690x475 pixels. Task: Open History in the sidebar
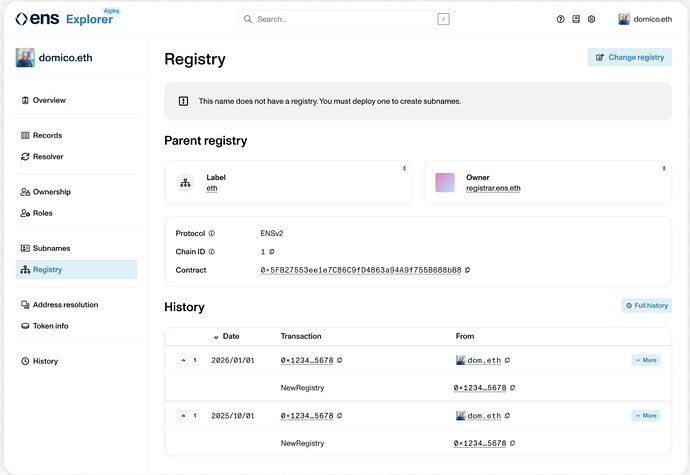click(76, 361)
